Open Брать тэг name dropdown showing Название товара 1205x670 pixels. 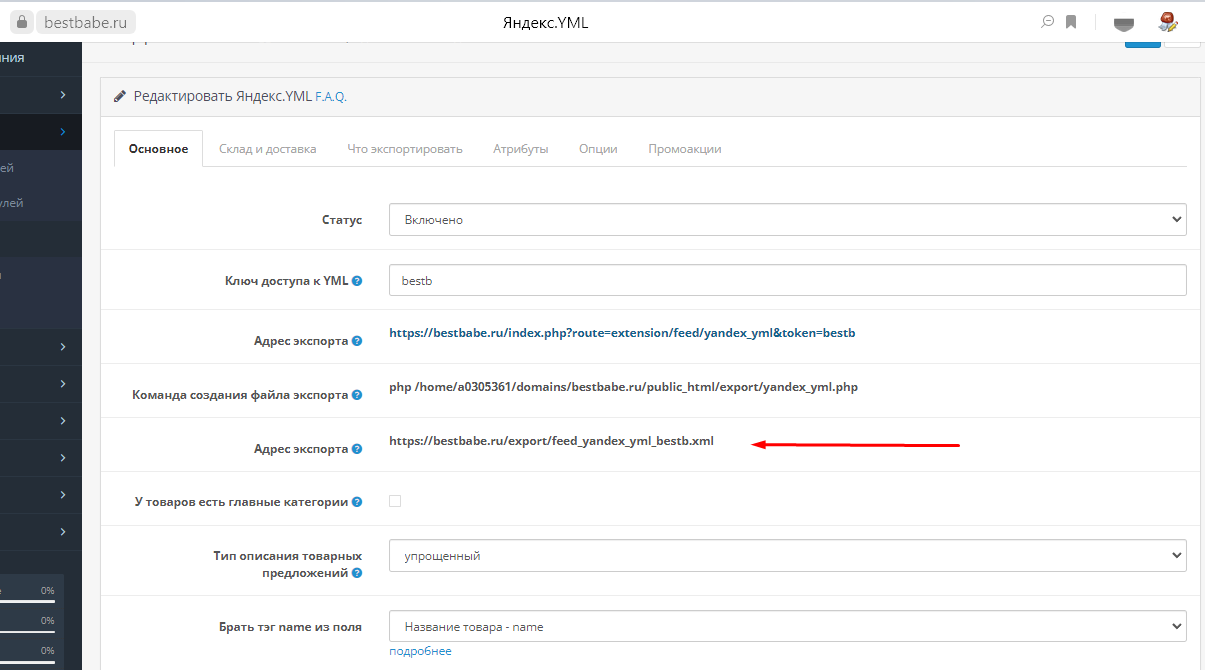pos(787,627)
